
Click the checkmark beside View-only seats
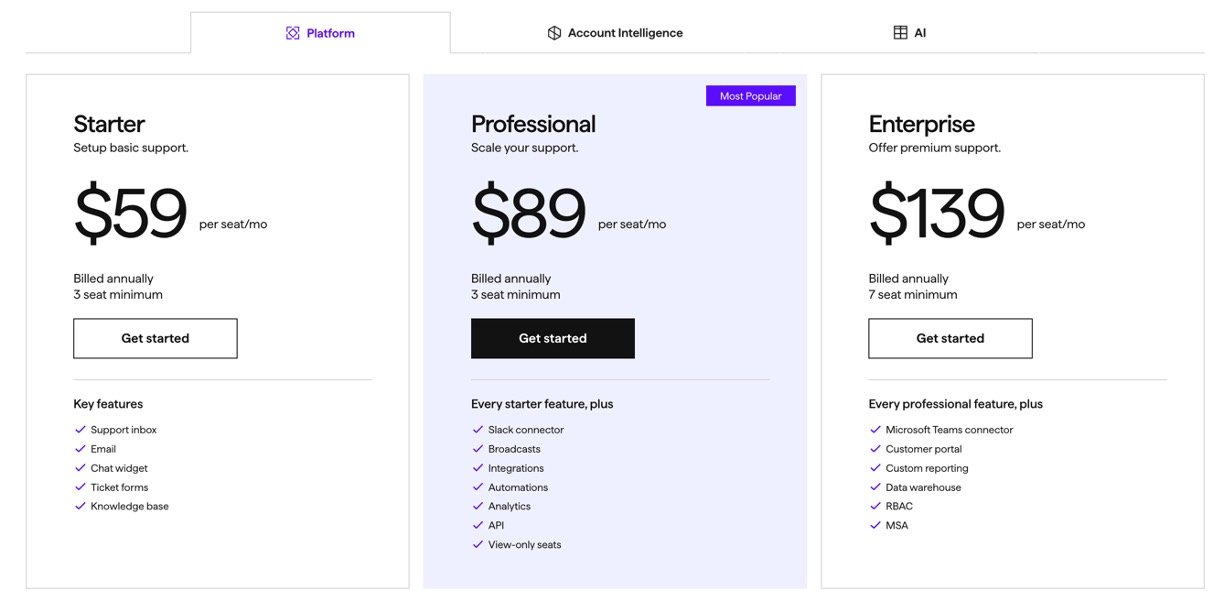[x=478, y=545]
